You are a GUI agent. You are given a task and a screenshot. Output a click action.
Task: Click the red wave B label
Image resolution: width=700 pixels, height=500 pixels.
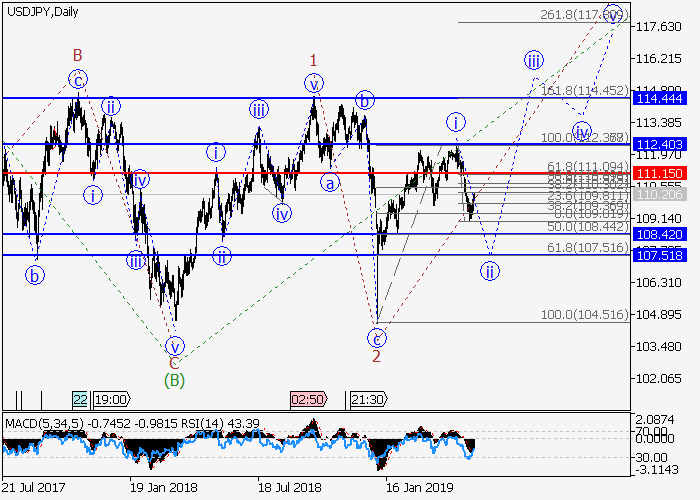tap(76, 55)
